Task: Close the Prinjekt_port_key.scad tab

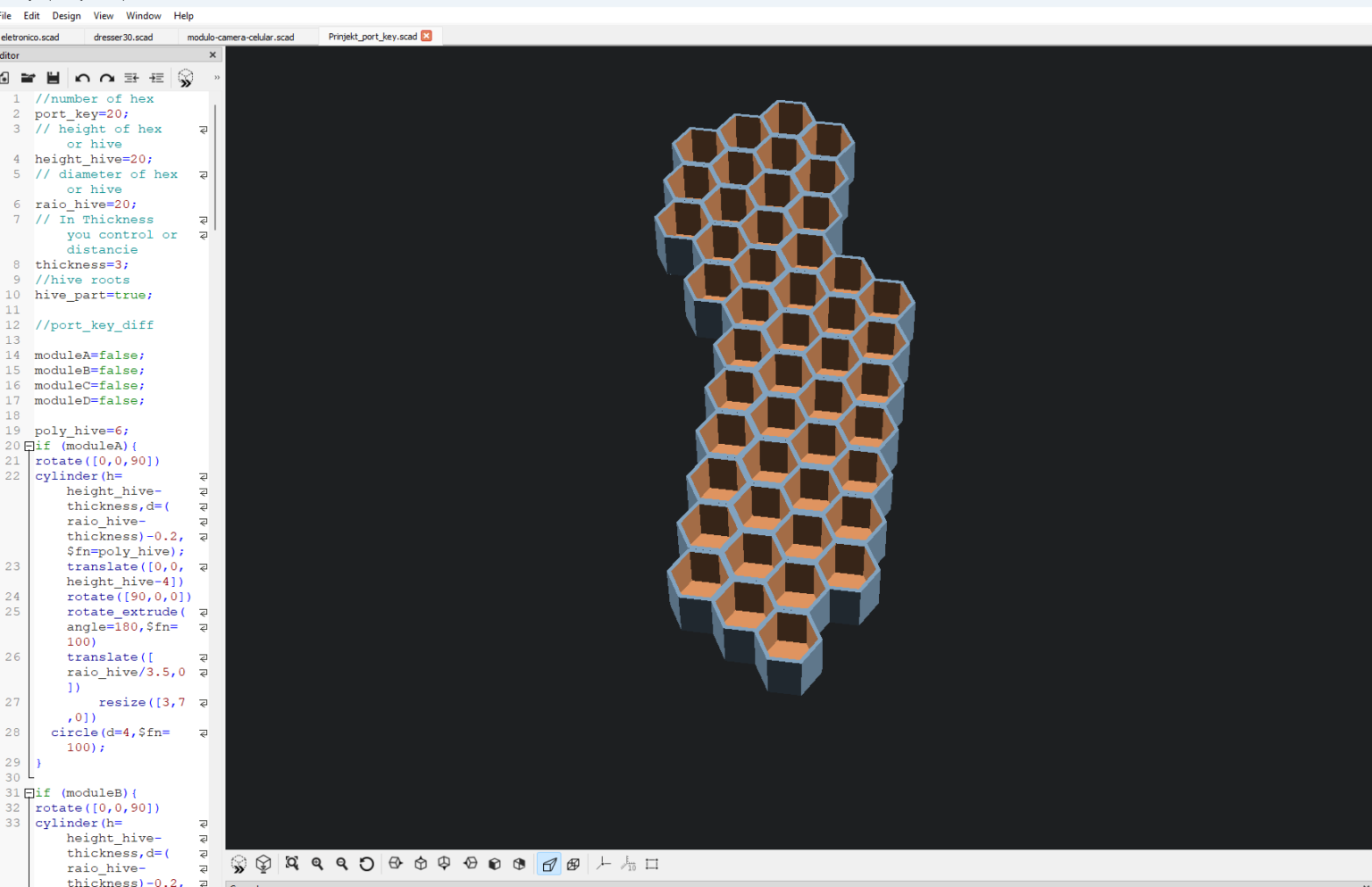Action: pos(426,36)
